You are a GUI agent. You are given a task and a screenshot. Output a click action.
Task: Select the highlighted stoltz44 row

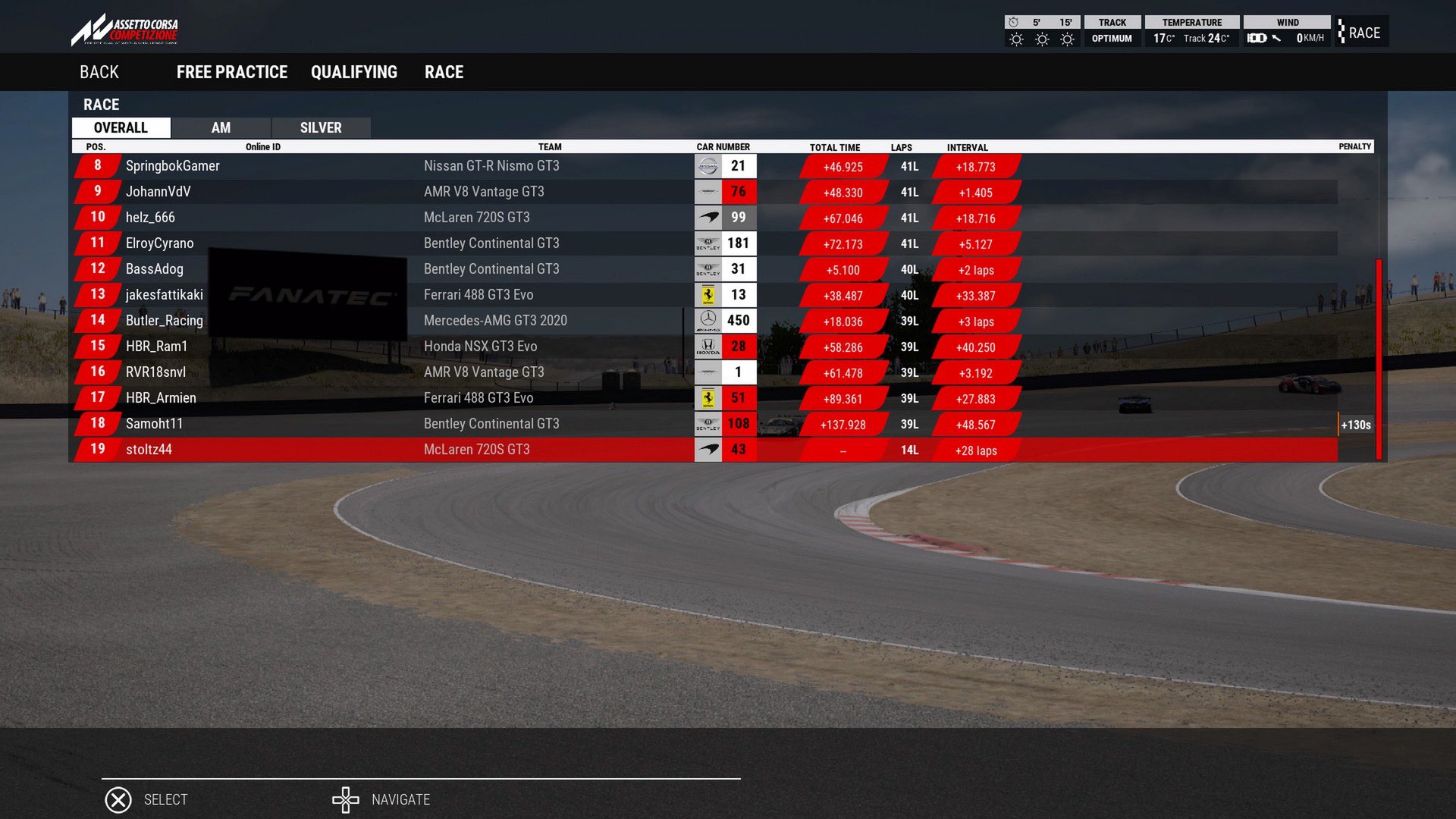coord(705,450)
